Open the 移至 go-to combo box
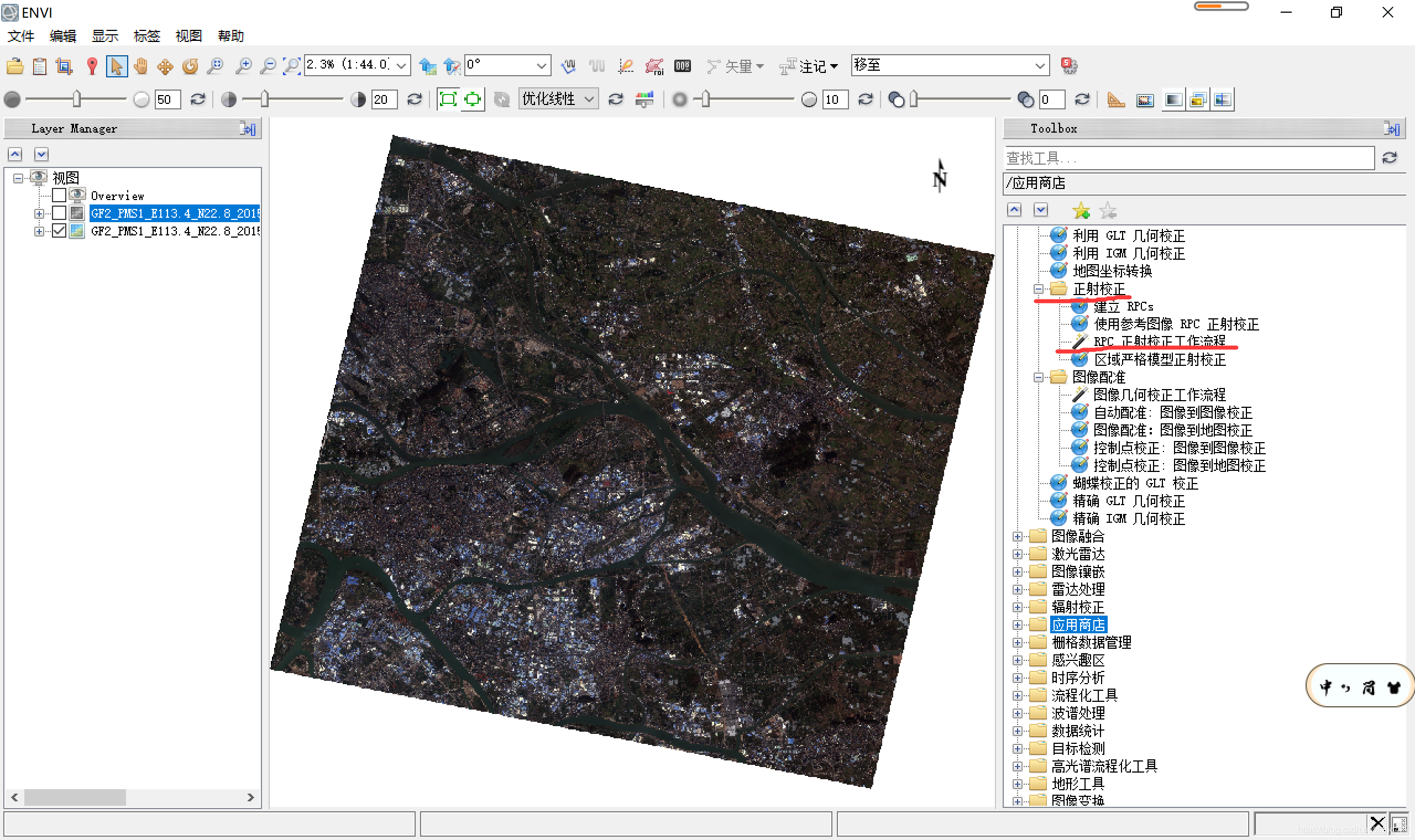Viewport: 1415px width, 840px height. 950,65
